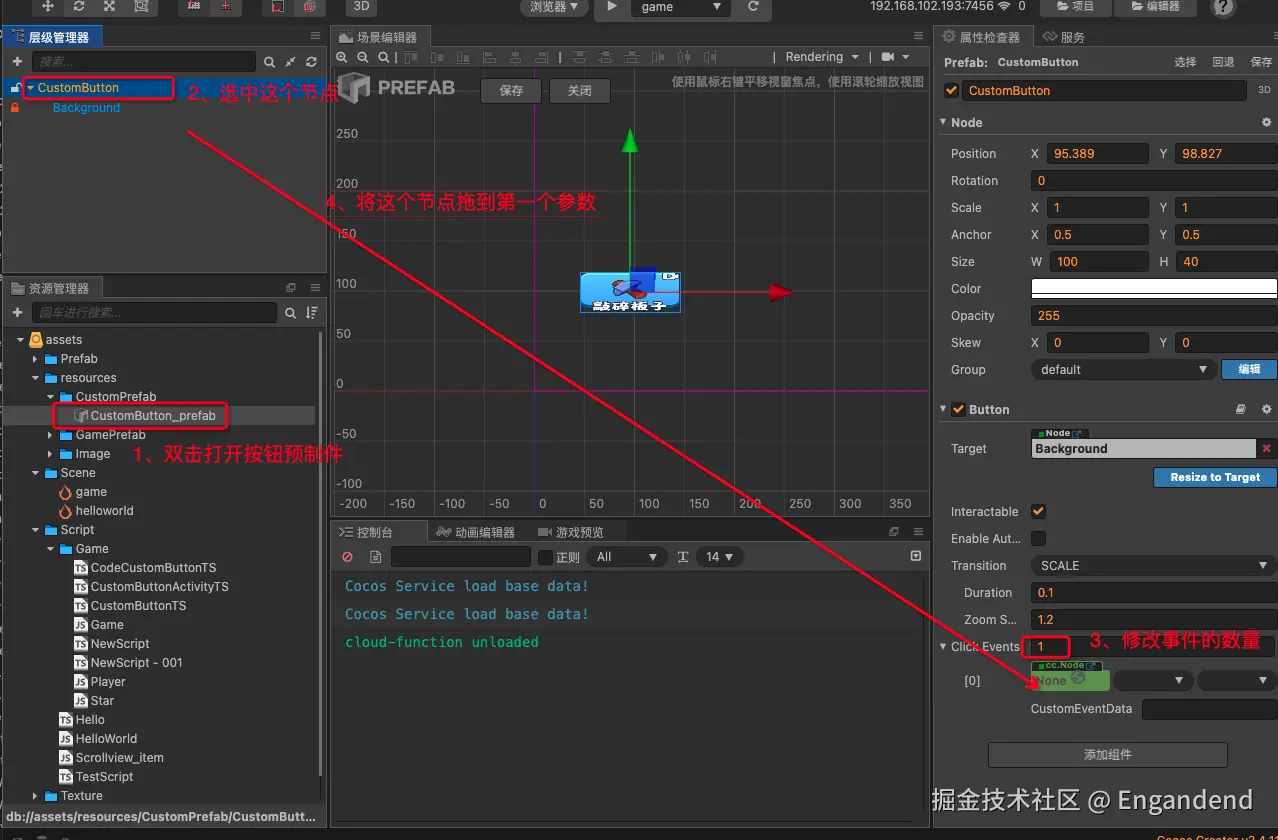Toggle the Button component enabled checkbox
This screenshot has width=1278, height=840.
[958, 409]
